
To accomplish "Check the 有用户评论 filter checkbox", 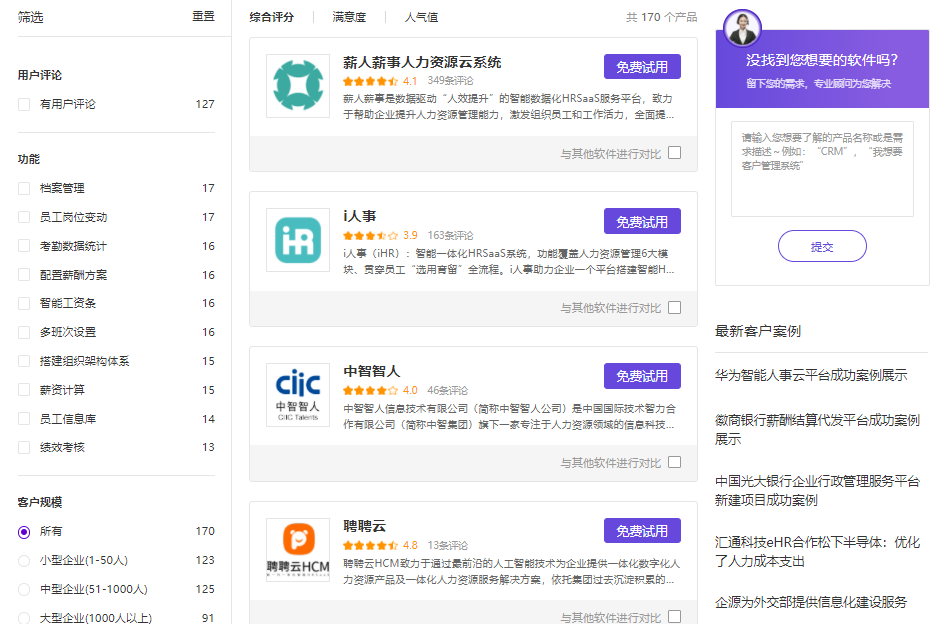I will 24,104.
